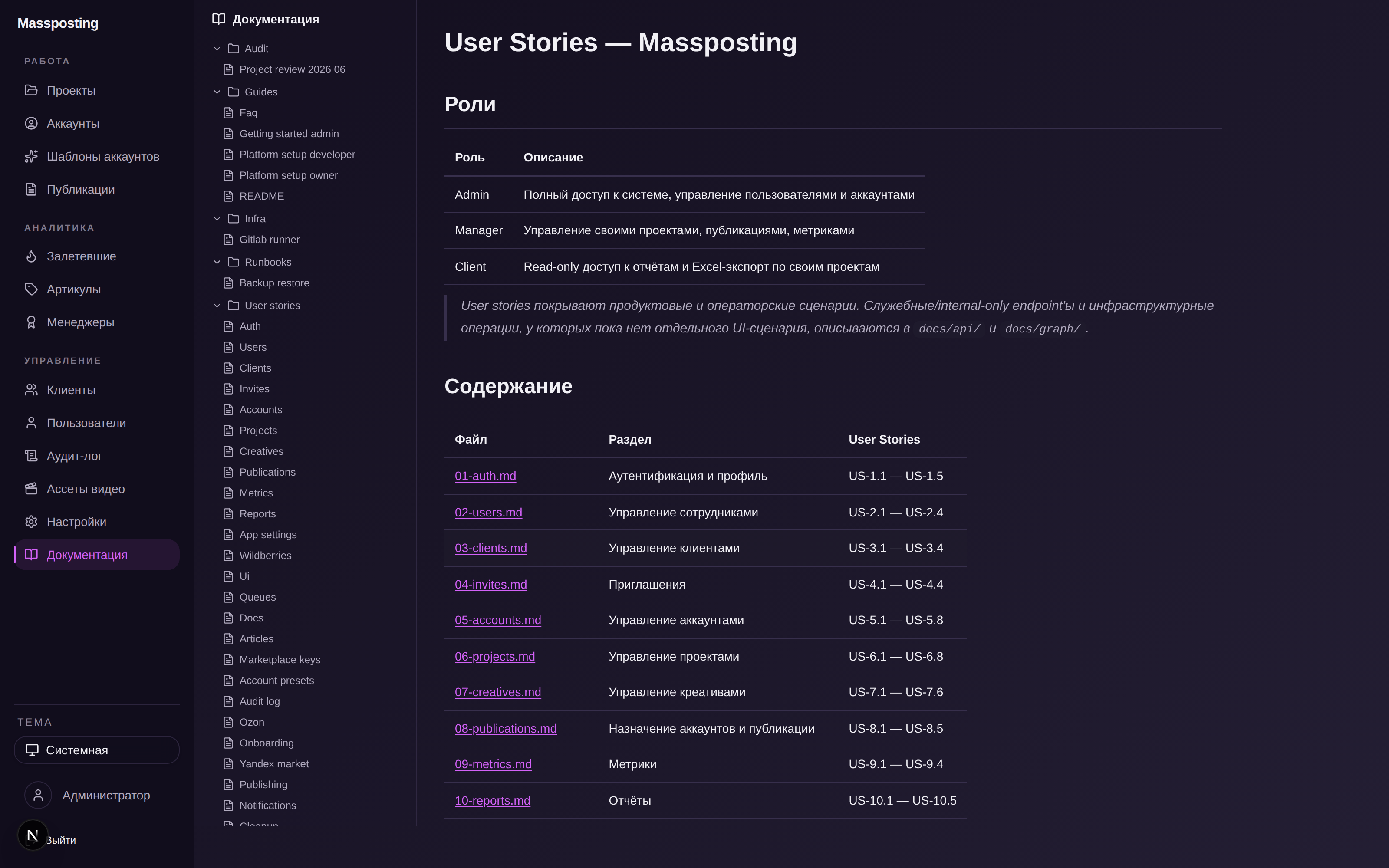Click the Администратор avatar icon
This screenshot has width=1389, height=868.
(38, 795)
